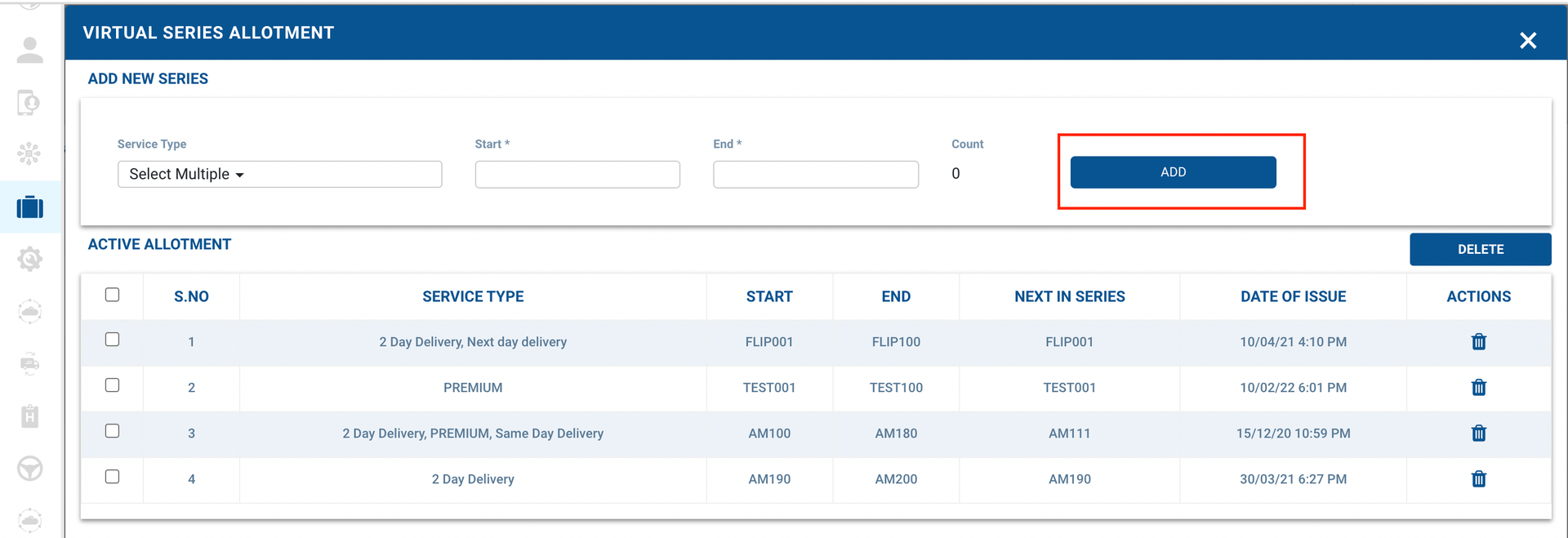Click the SERVICE TYPE column header
The image size is (1568, 538).
click(x=473, y=296)
